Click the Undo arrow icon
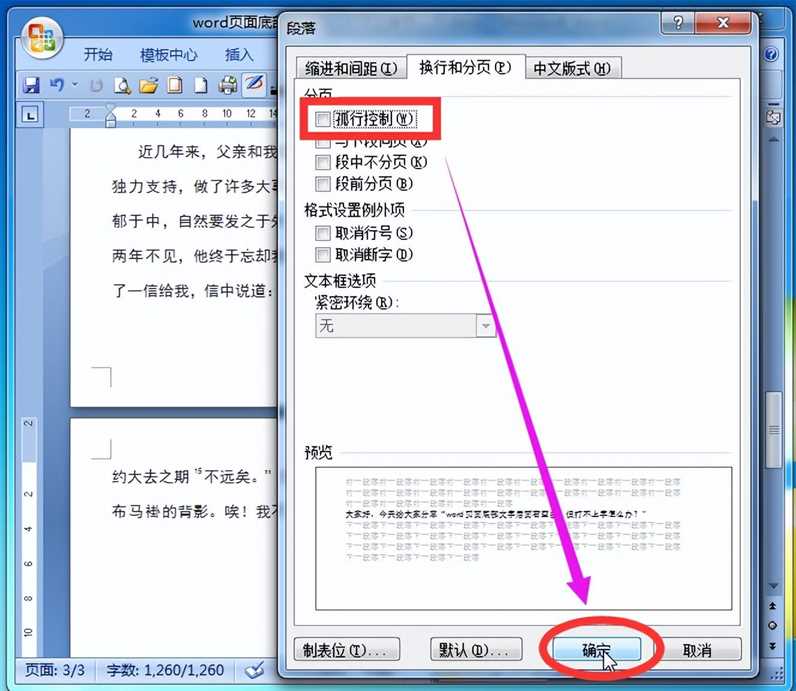This screenshot has width=796, height=691. tap(57, 86)
